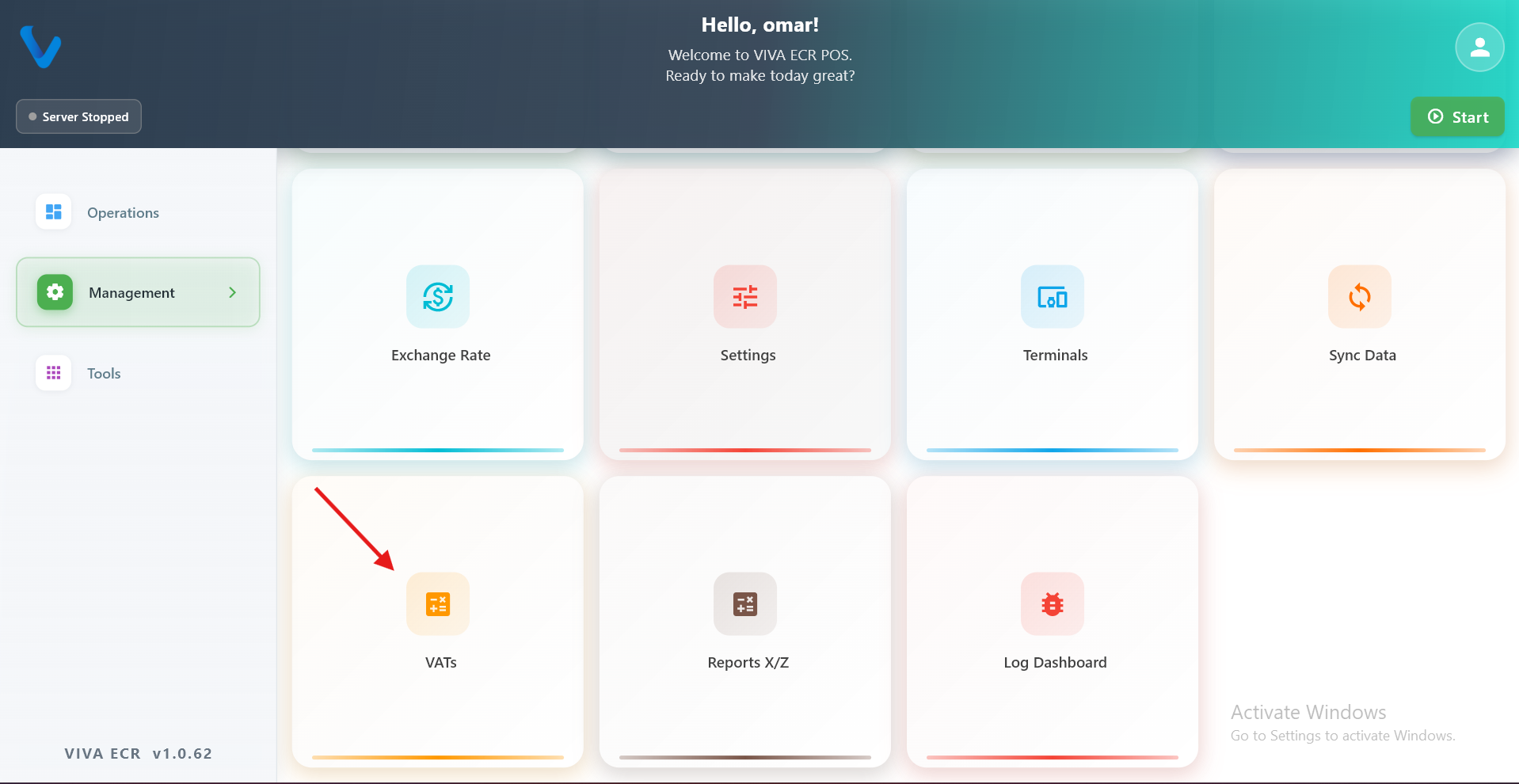
Task: Click the VATs card label
Action: click(x=441, y=663)
